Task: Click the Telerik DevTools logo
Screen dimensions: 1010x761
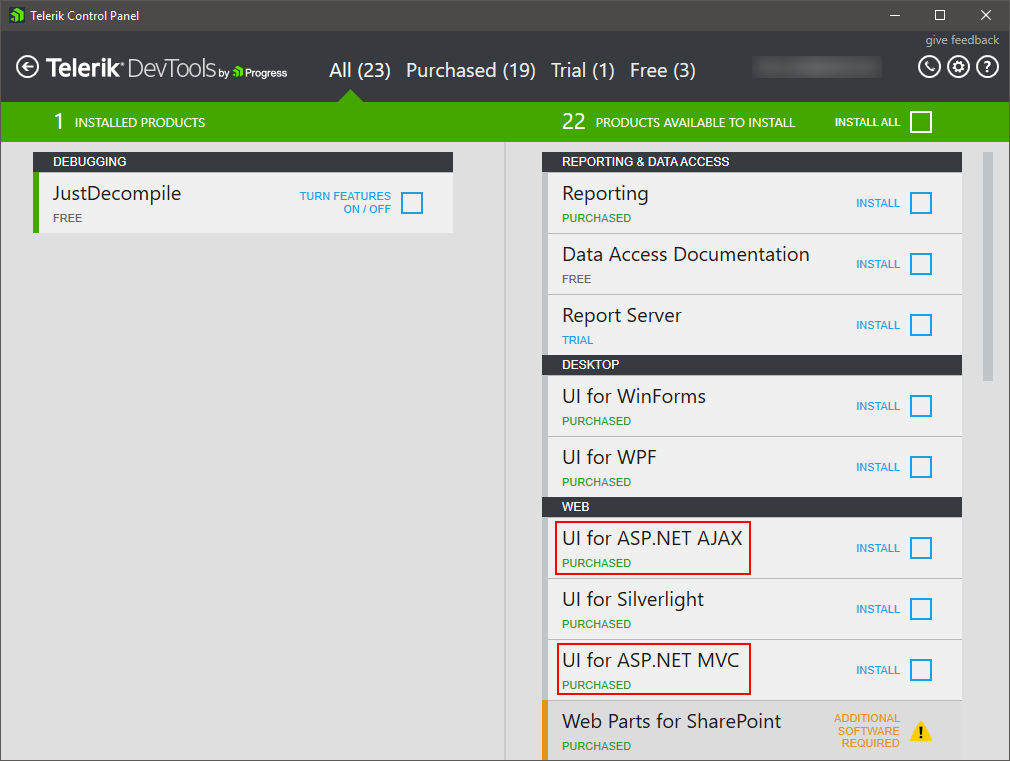Action: (167, 68)
